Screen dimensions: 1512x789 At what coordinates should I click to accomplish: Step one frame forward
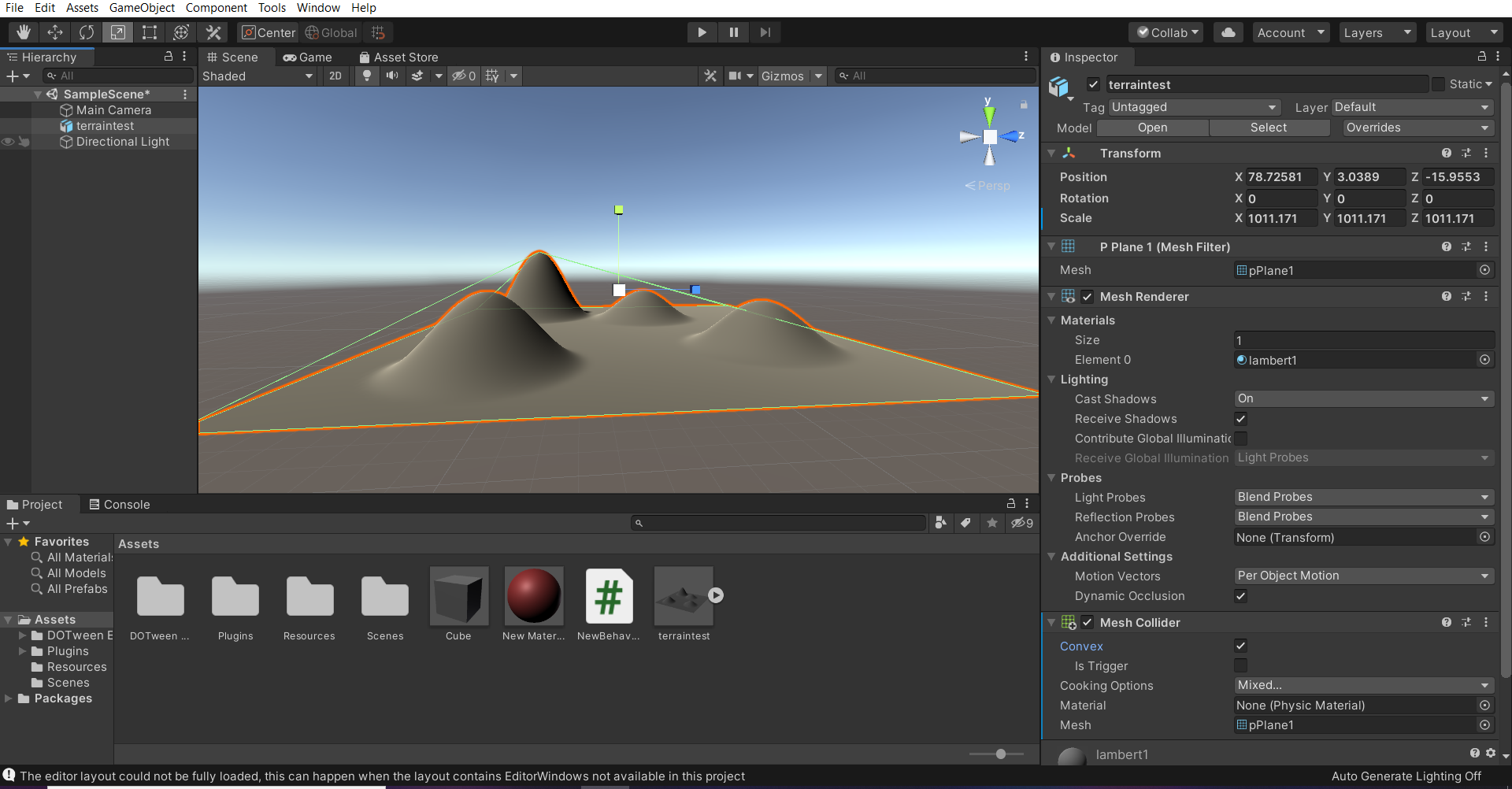tap(765, 32)
